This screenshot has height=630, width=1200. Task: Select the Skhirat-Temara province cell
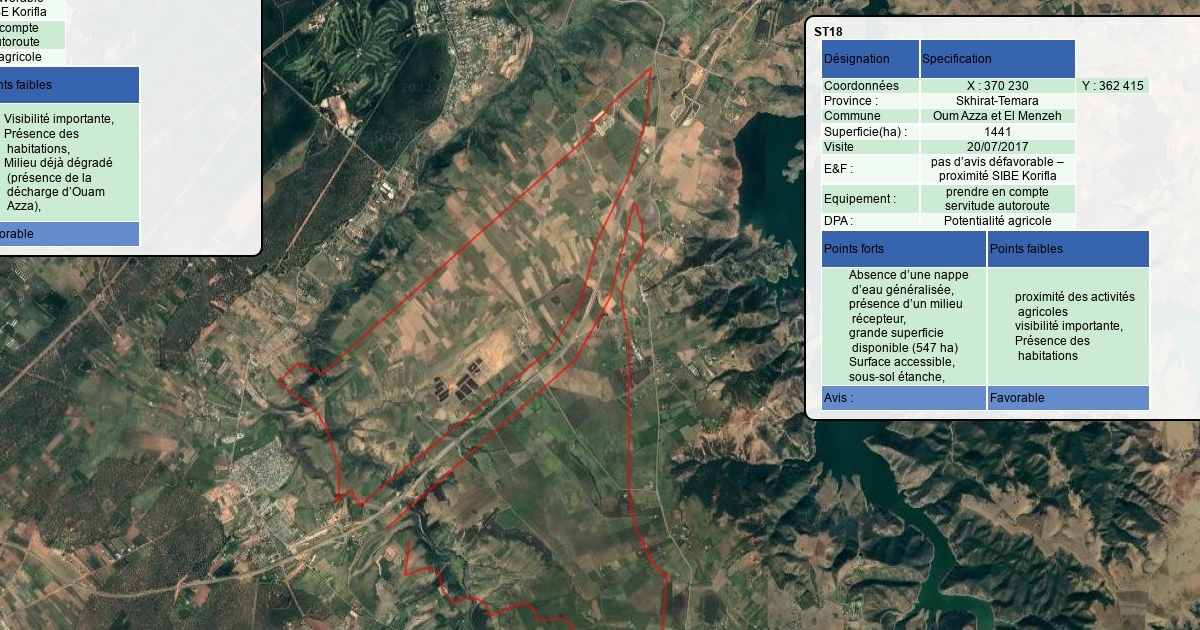click(997, 101)
